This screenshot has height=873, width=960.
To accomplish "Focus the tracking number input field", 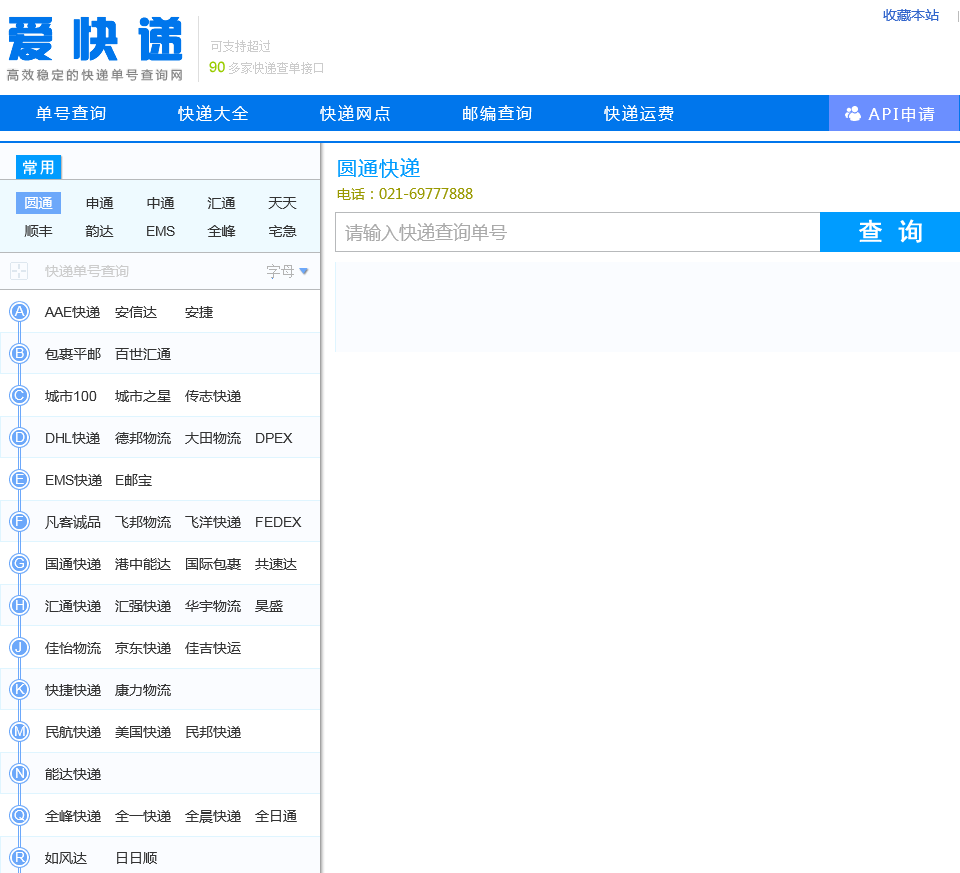I will (577, 233).
